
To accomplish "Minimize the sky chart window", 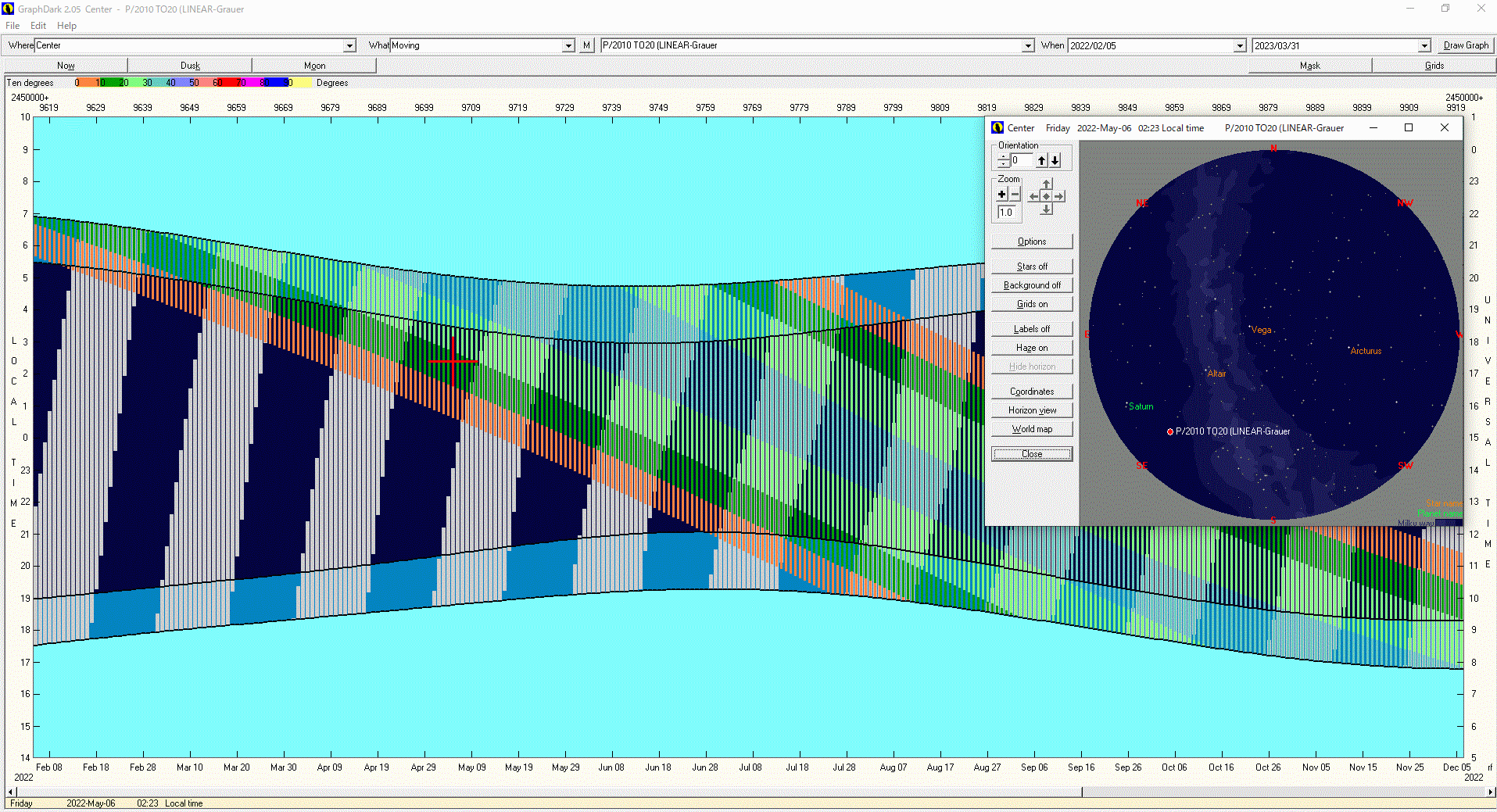I will click(x=1373, y=127).
